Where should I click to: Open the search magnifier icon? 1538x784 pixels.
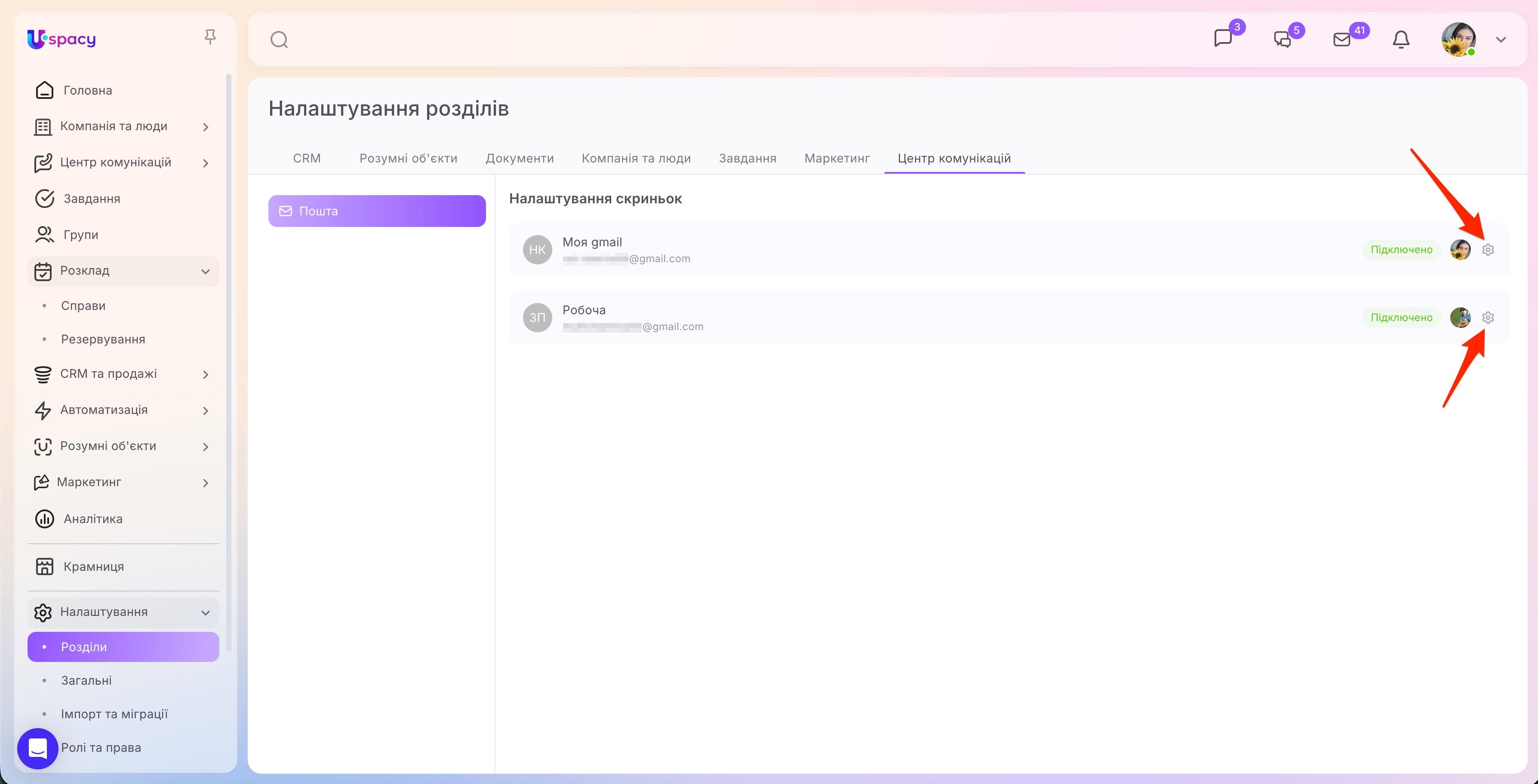point(279,40)
